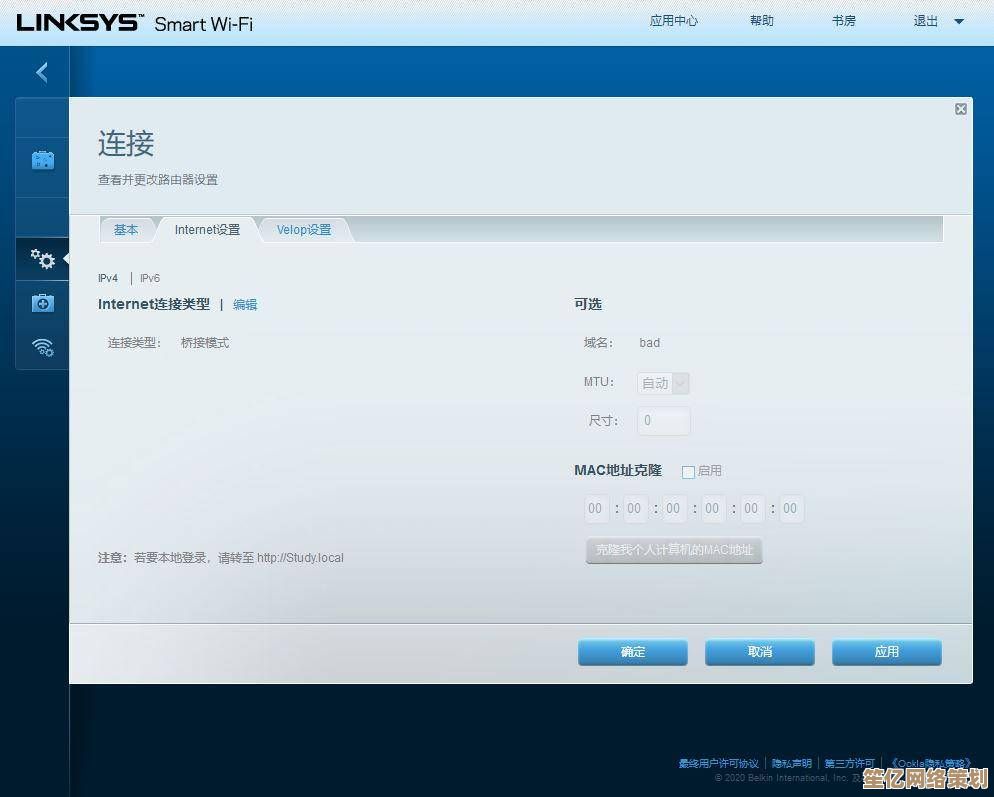The image size is (994, 797).
Task: Open the 退出 dropdown arrow in header
Action: pos(958,21)
